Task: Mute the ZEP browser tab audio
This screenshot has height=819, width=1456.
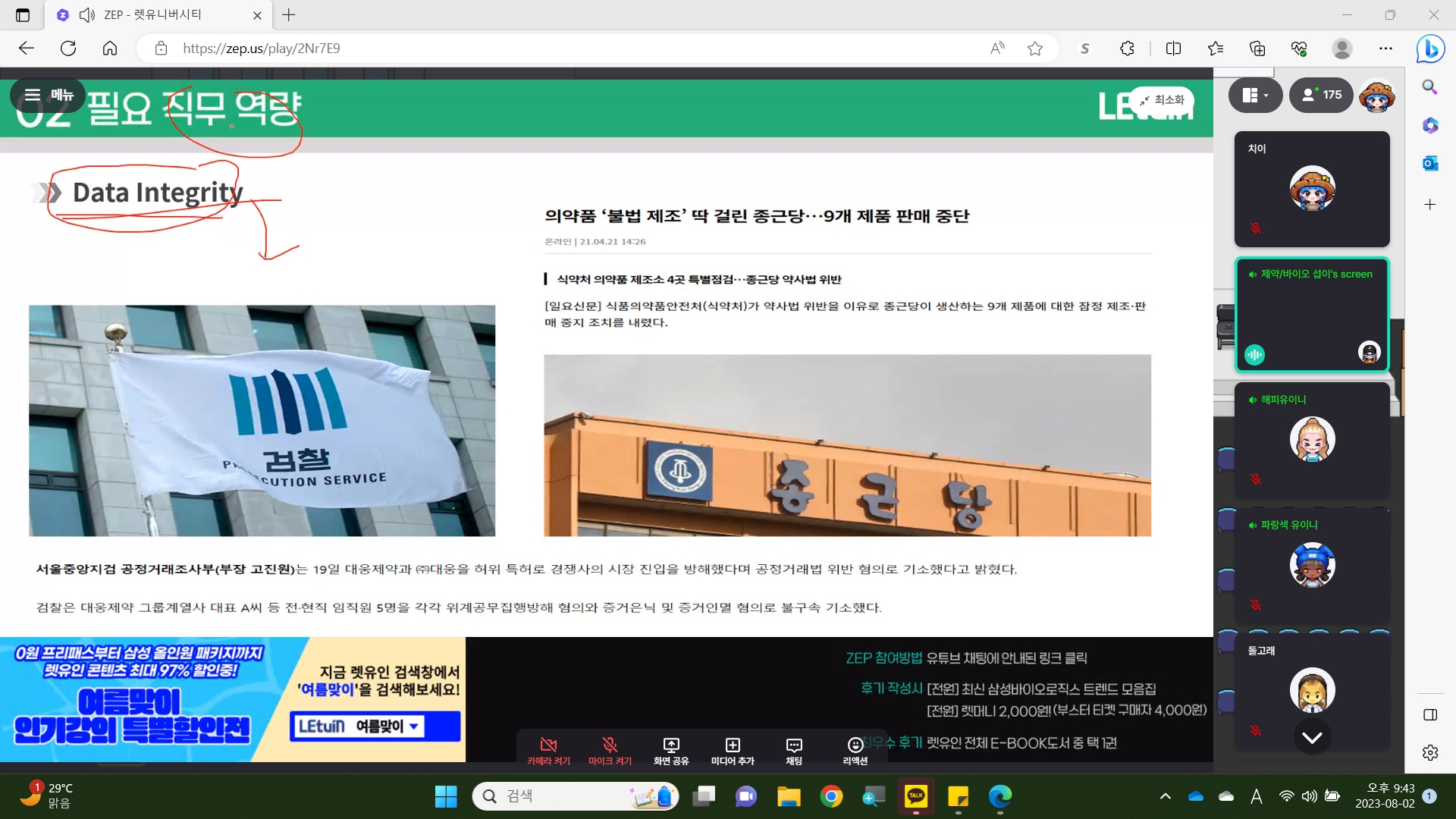Action: tap(87, 14)
